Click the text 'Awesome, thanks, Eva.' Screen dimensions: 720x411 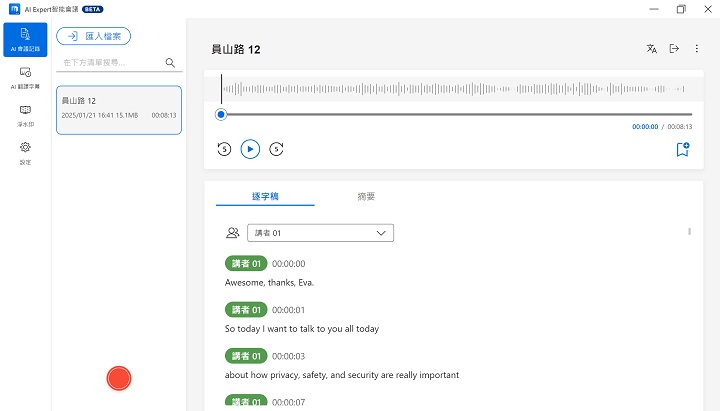[269, 283]
